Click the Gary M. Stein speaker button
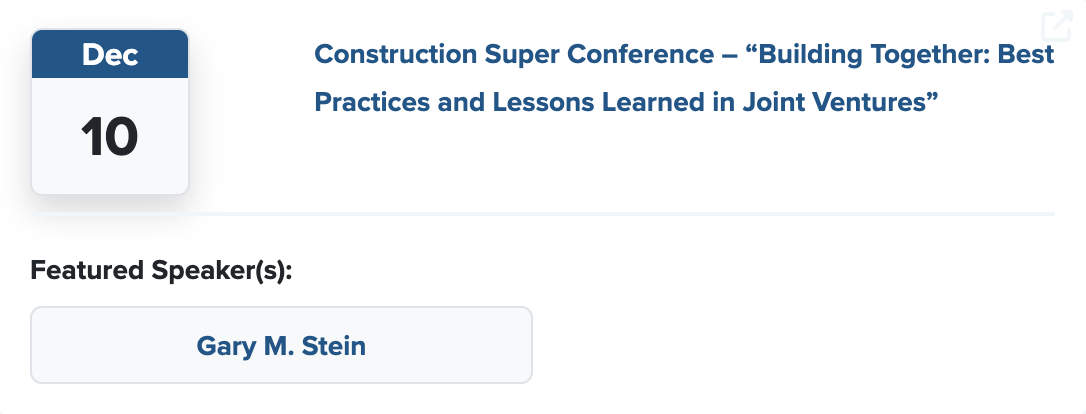Viewport: 1086px width, 414px height. (281, 346)
